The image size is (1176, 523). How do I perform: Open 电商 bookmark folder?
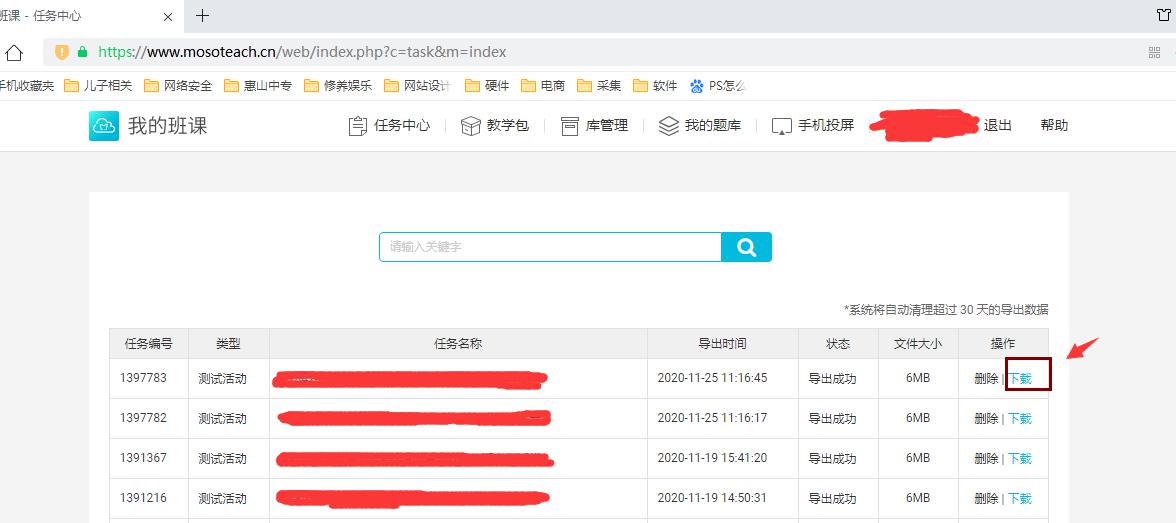[542, 86]
